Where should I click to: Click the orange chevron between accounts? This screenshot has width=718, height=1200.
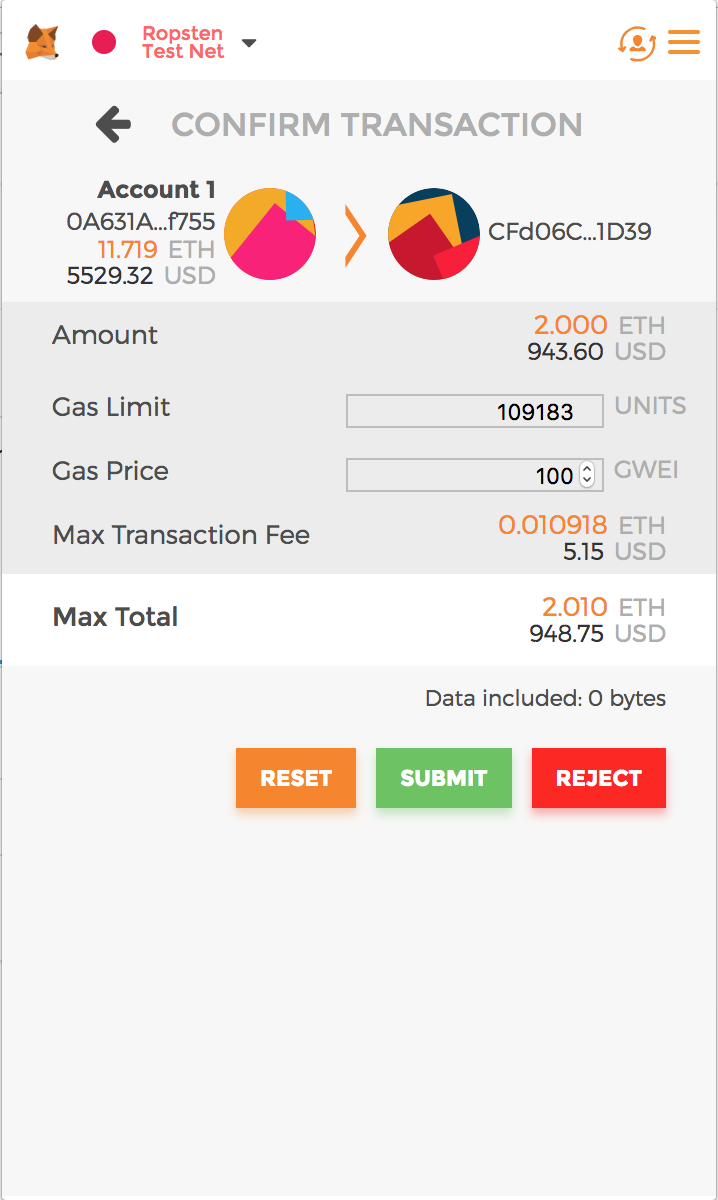(x=354, y=234)
